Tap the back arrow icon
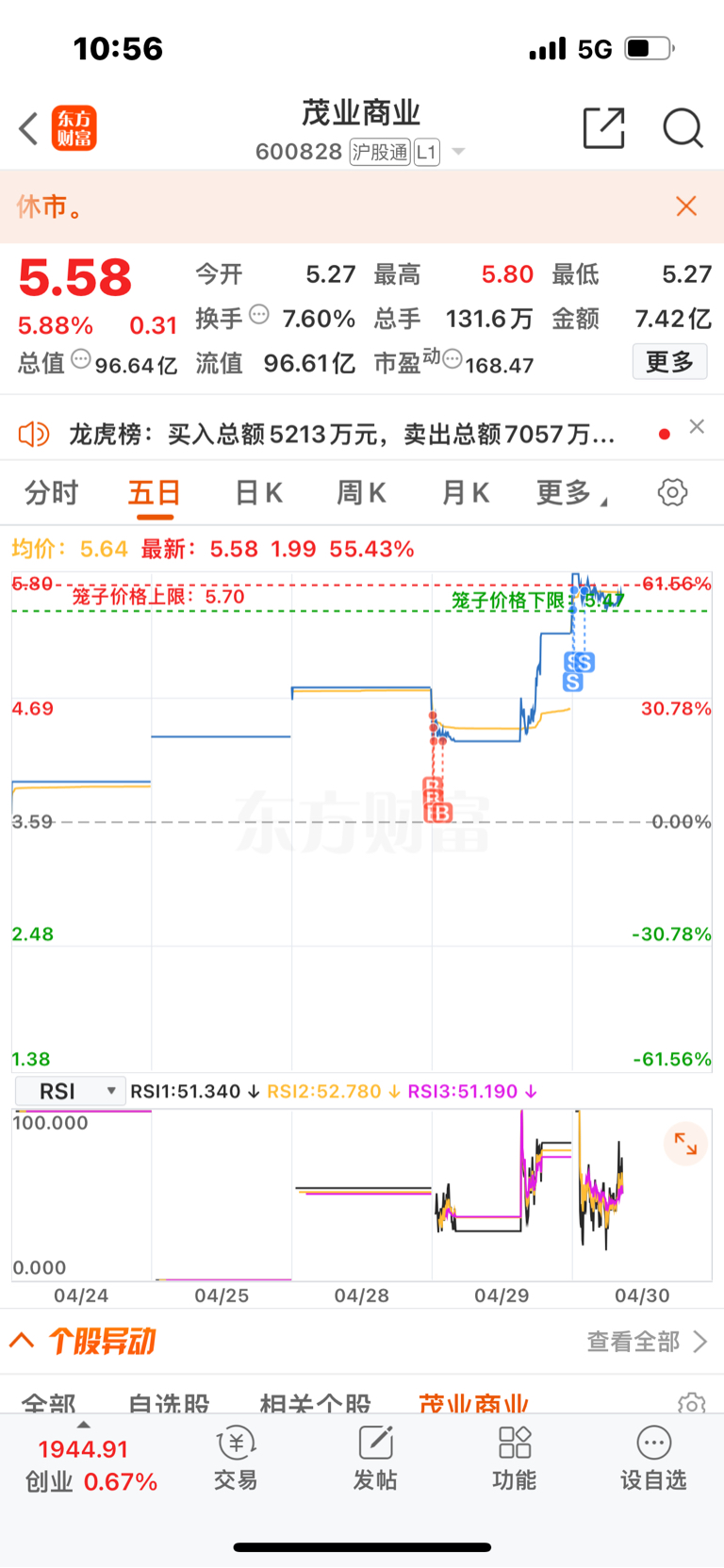The height and width of the screenshot is (1568, 724). point(28,128)
